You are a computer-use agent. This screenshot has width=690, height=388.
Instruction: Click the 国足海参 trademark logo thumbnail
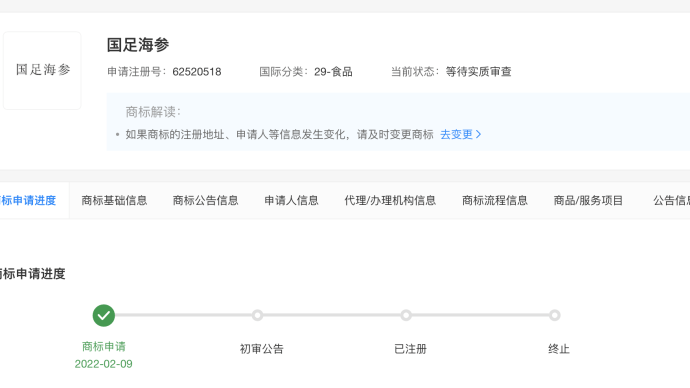(42, 70)
